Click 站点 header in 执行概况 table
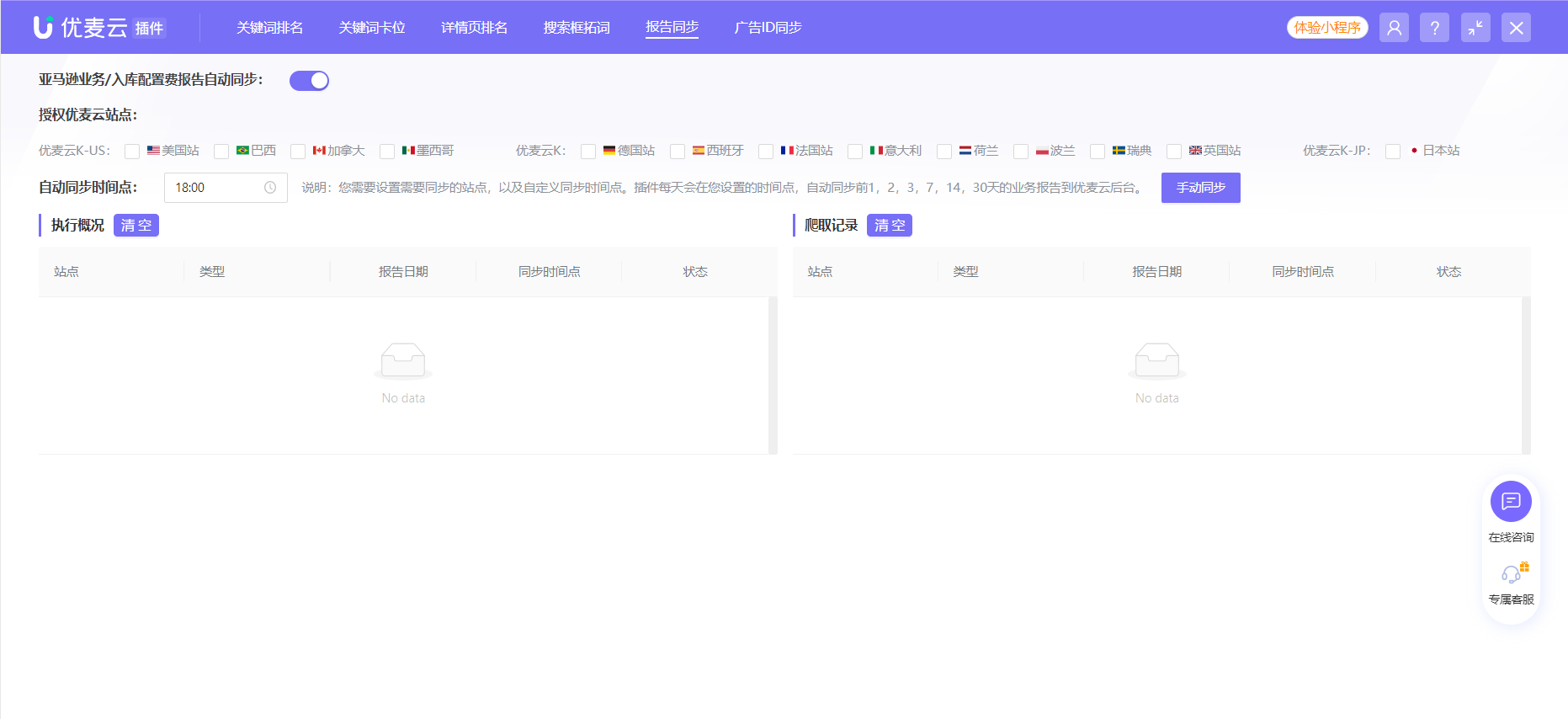Image resolution: width=1568 pixels, height=719 pixels. click(x=66, y=272)
